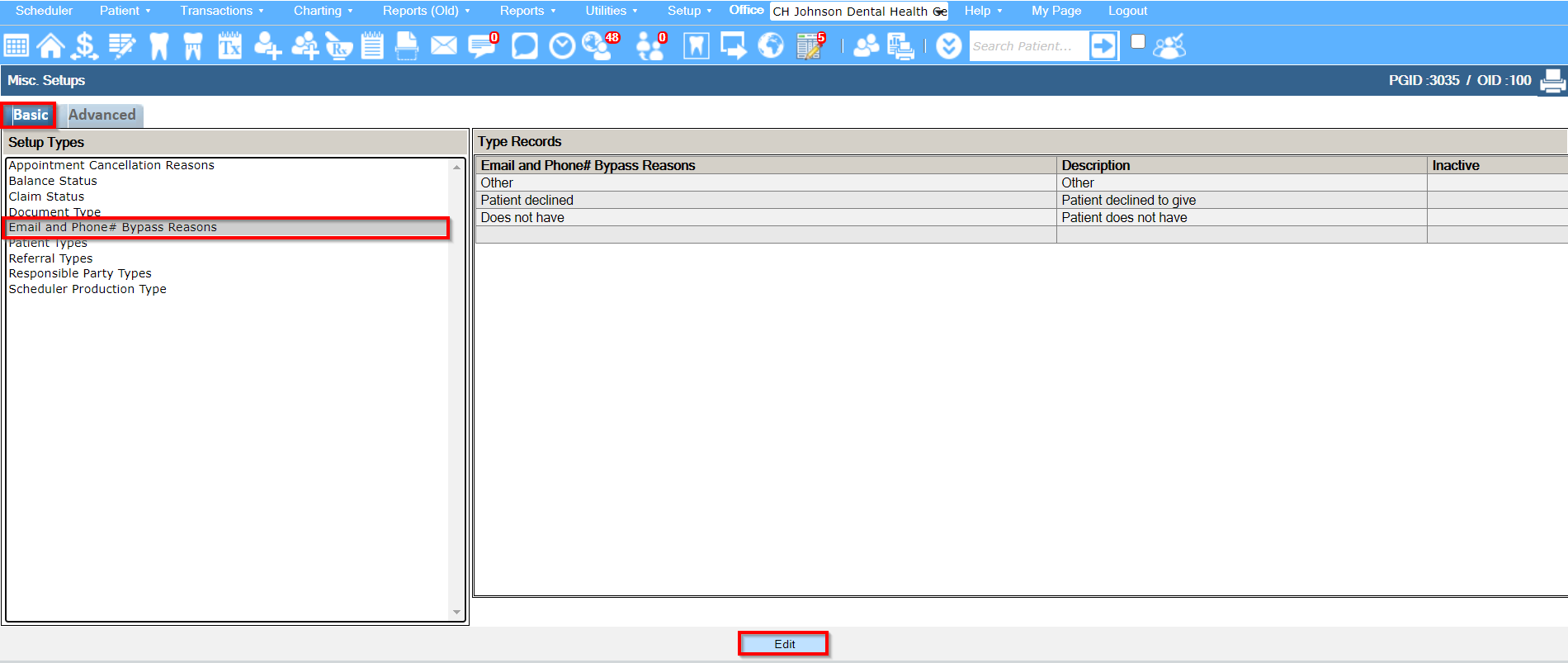The image size is (1568, 663).
Task: Open globe-person icon with 48 badge
Action: pos(600,45)
